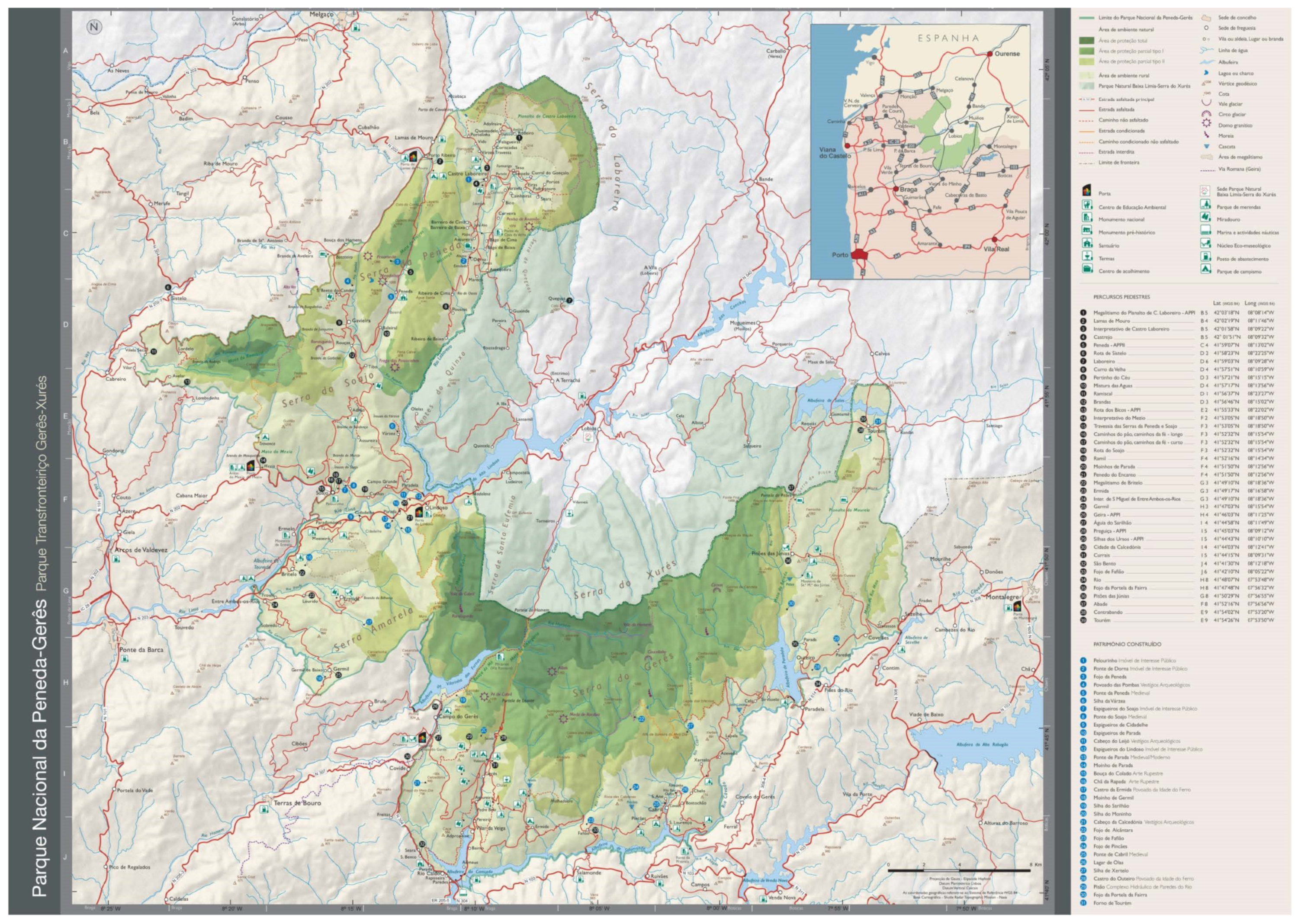
Task: Click the Parque de merendas legend icon
Action: pos(1205,205)
